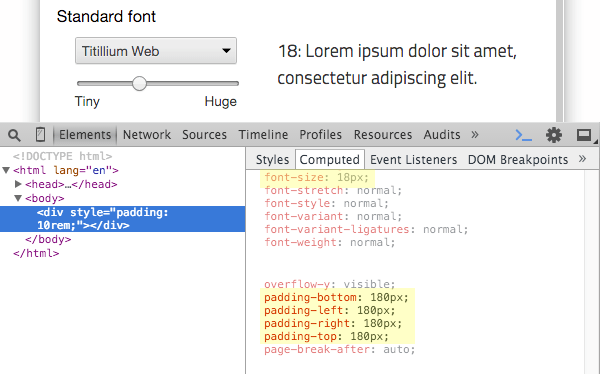The width and height of the screenshot is (600, 374).
Task: Click the DevTools search magnifier icon
Action: tap(14, 135)
